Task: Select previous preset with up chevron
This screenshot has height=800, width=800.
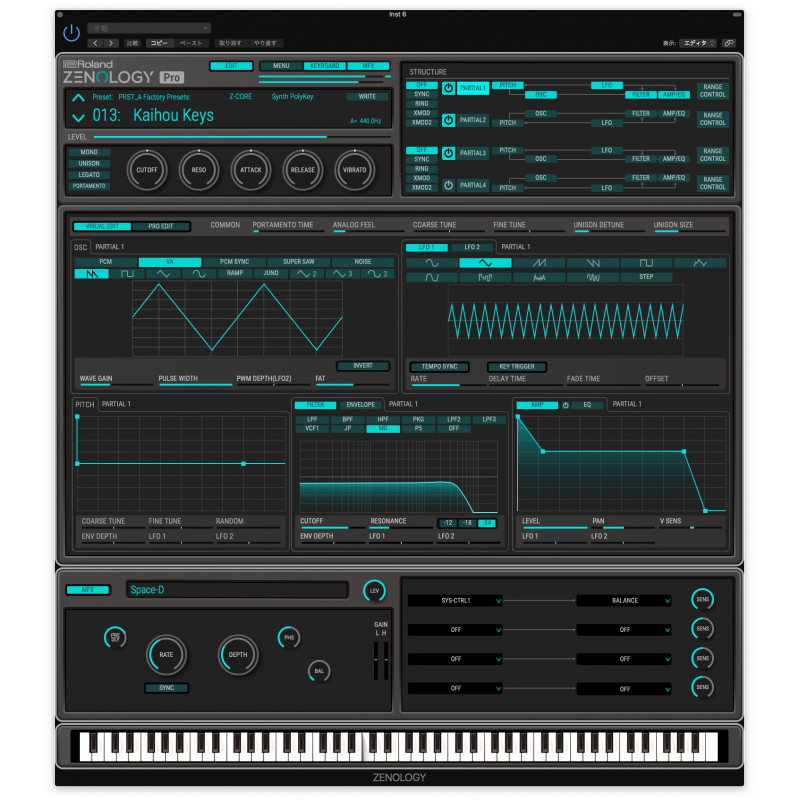Action: tap(78, 97)
